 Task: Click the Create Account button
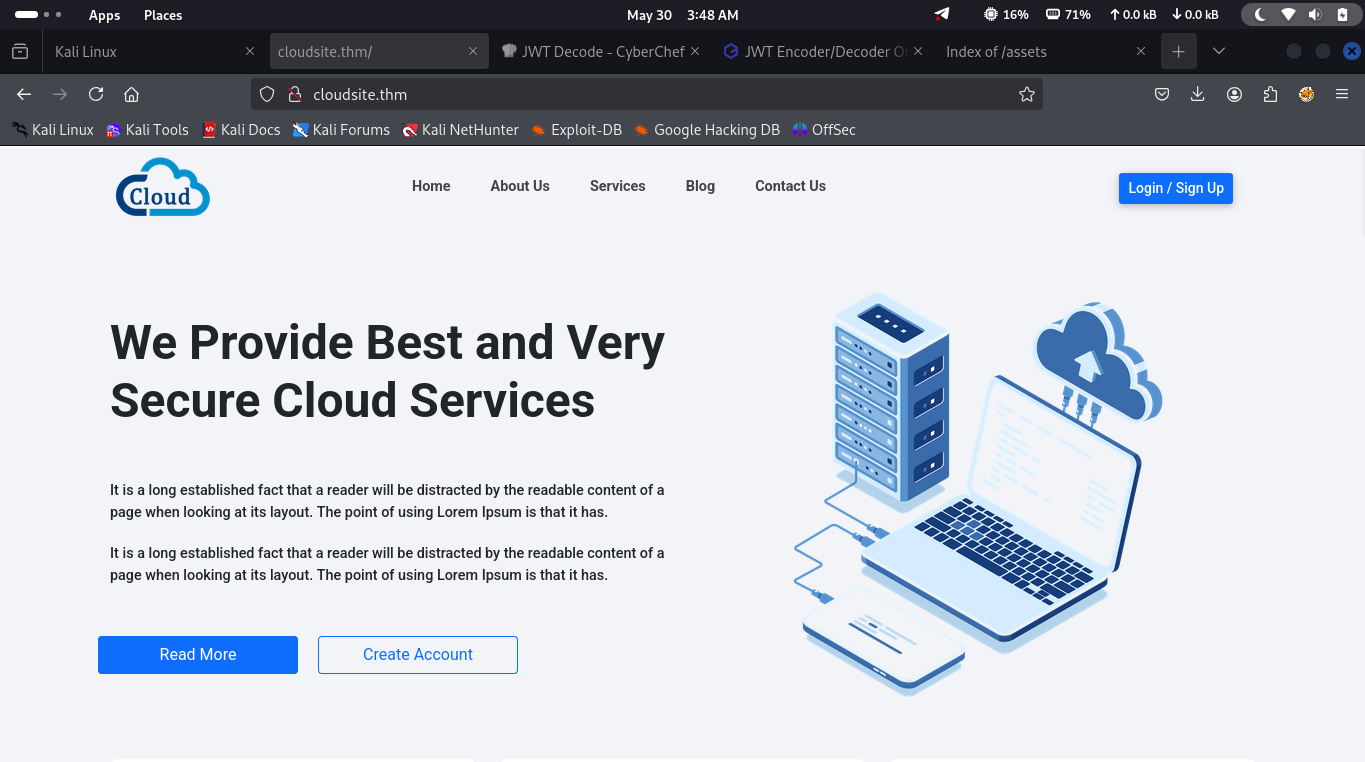pos(417,655)
